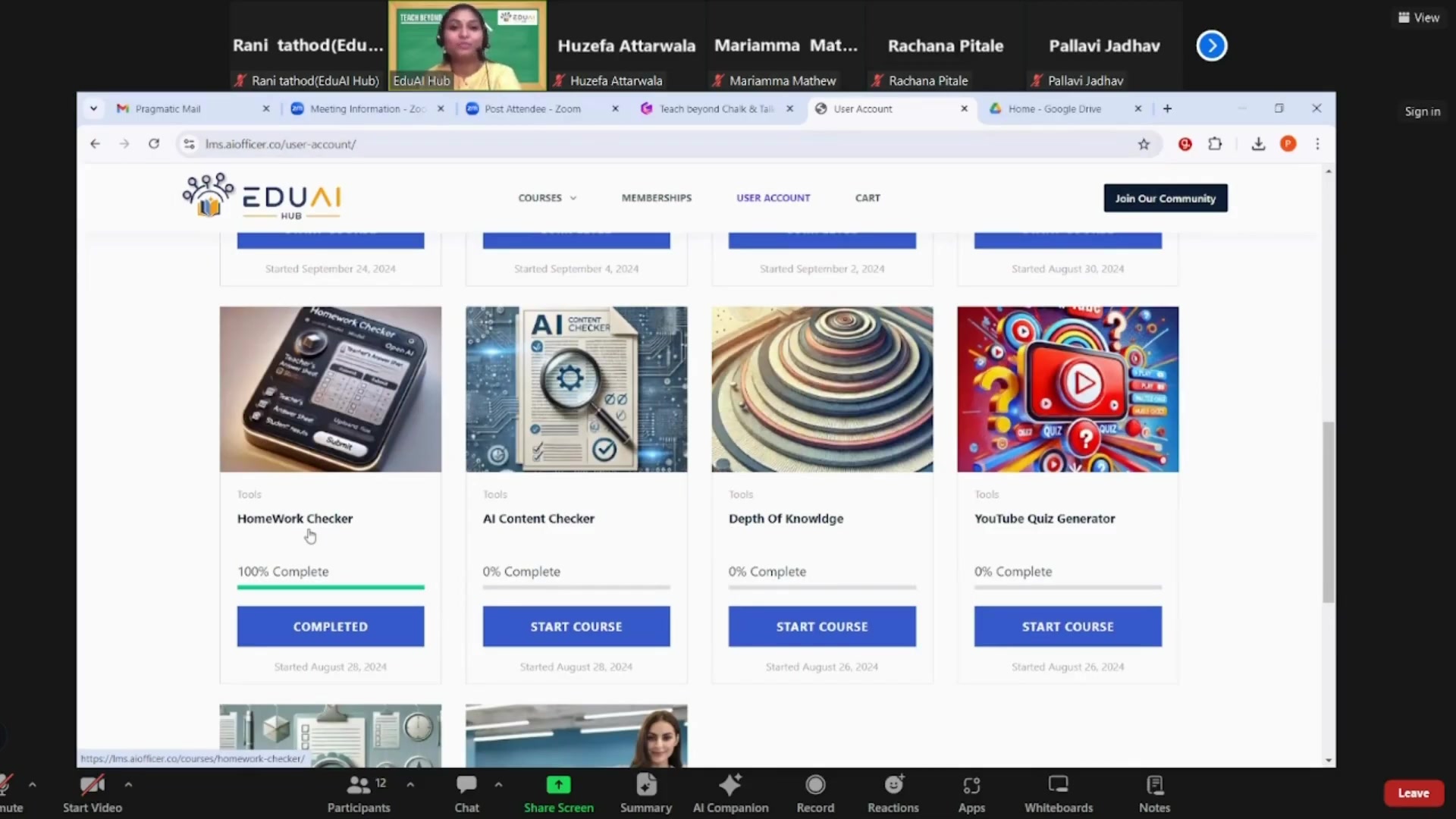This screenshot has width=1456, height=819.
Task: Switch to Home - Google Drive tab
Action: pos(1065,109)
